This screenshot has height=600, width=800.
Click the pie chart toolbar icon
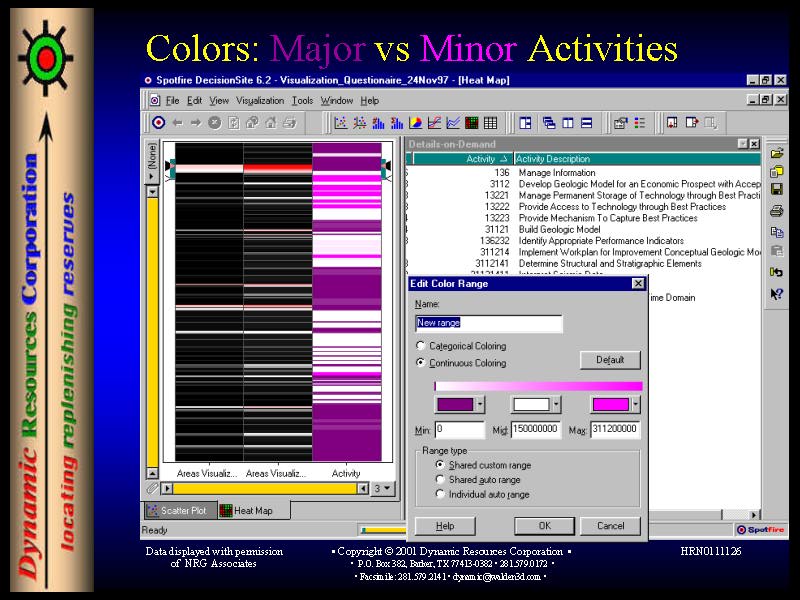pos(415,123)
